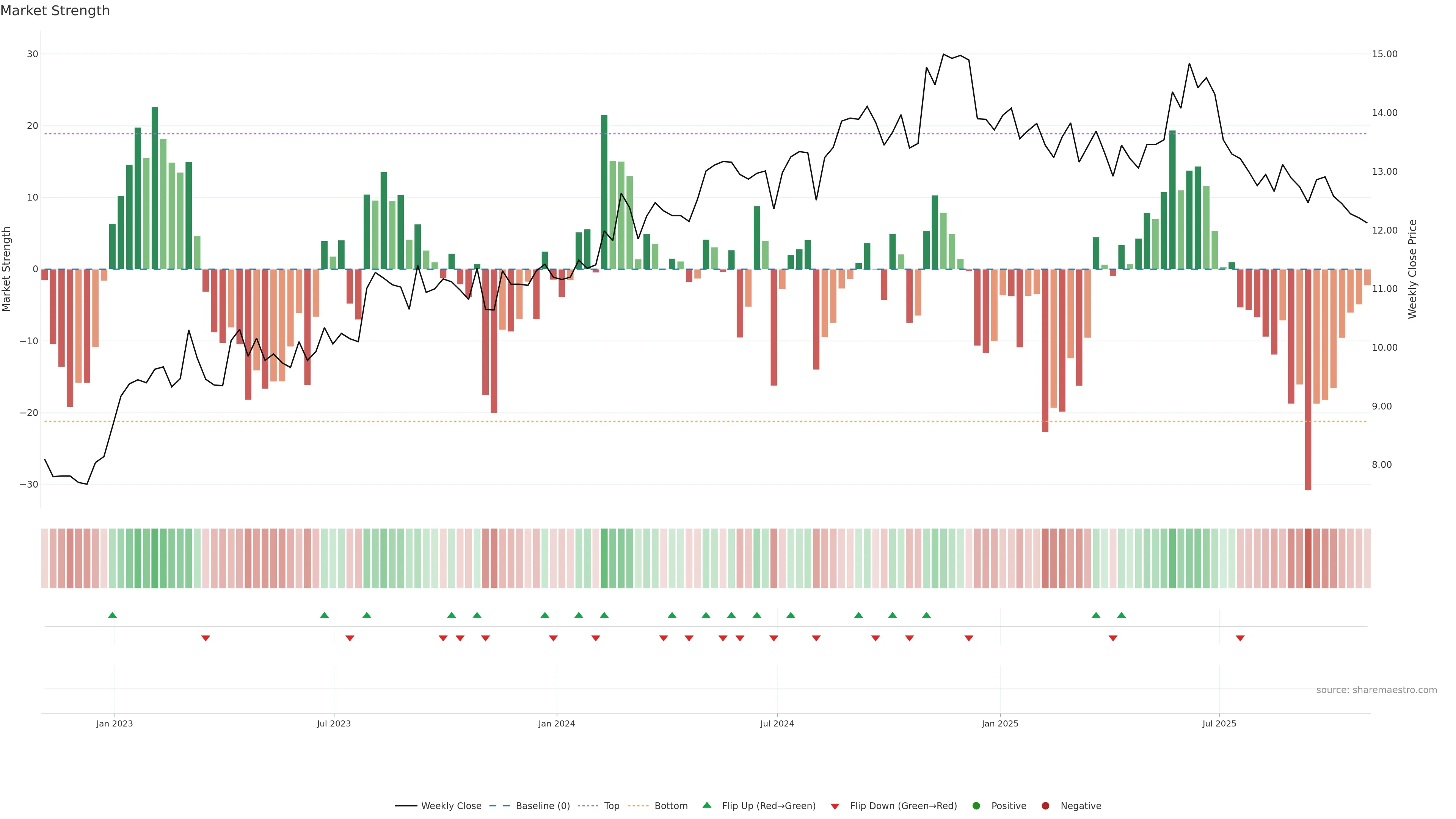Click the Positive green circle legend icon
Viewport: 1456px width, 819px height.
976,806
